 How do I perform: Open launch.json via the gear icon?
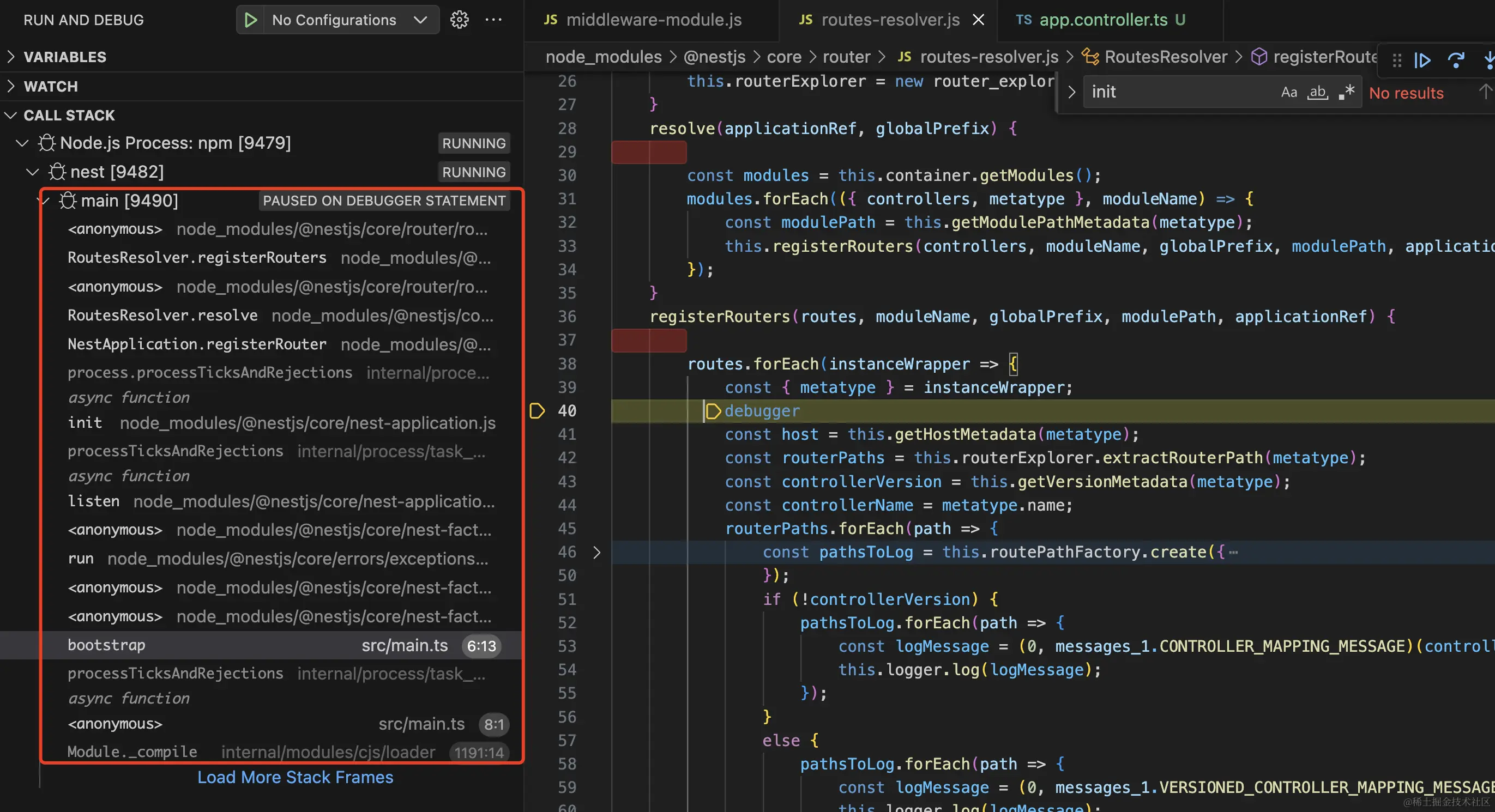tap(459, 20)
